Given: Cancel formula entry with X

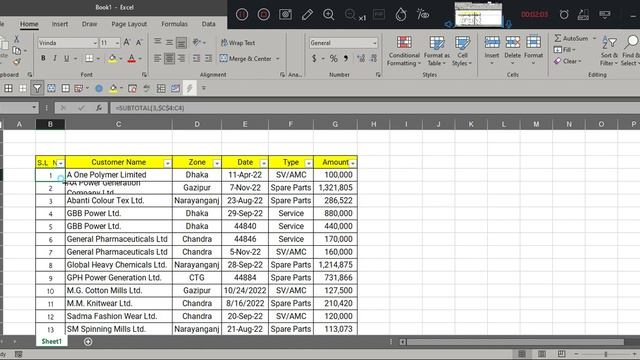Looking at the screenshot, I should [x=63, y=108].
